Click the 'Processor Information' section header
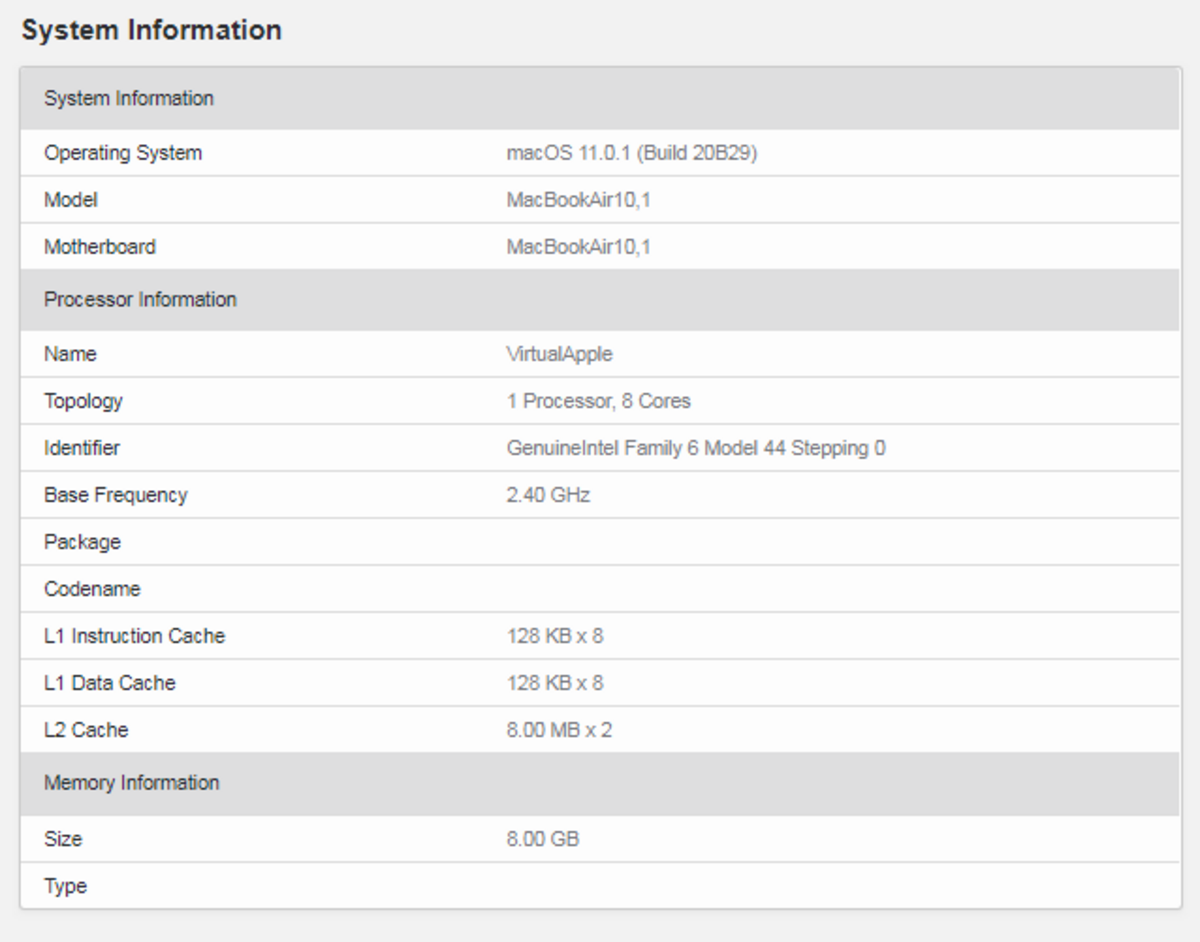 tap(600, 300)
